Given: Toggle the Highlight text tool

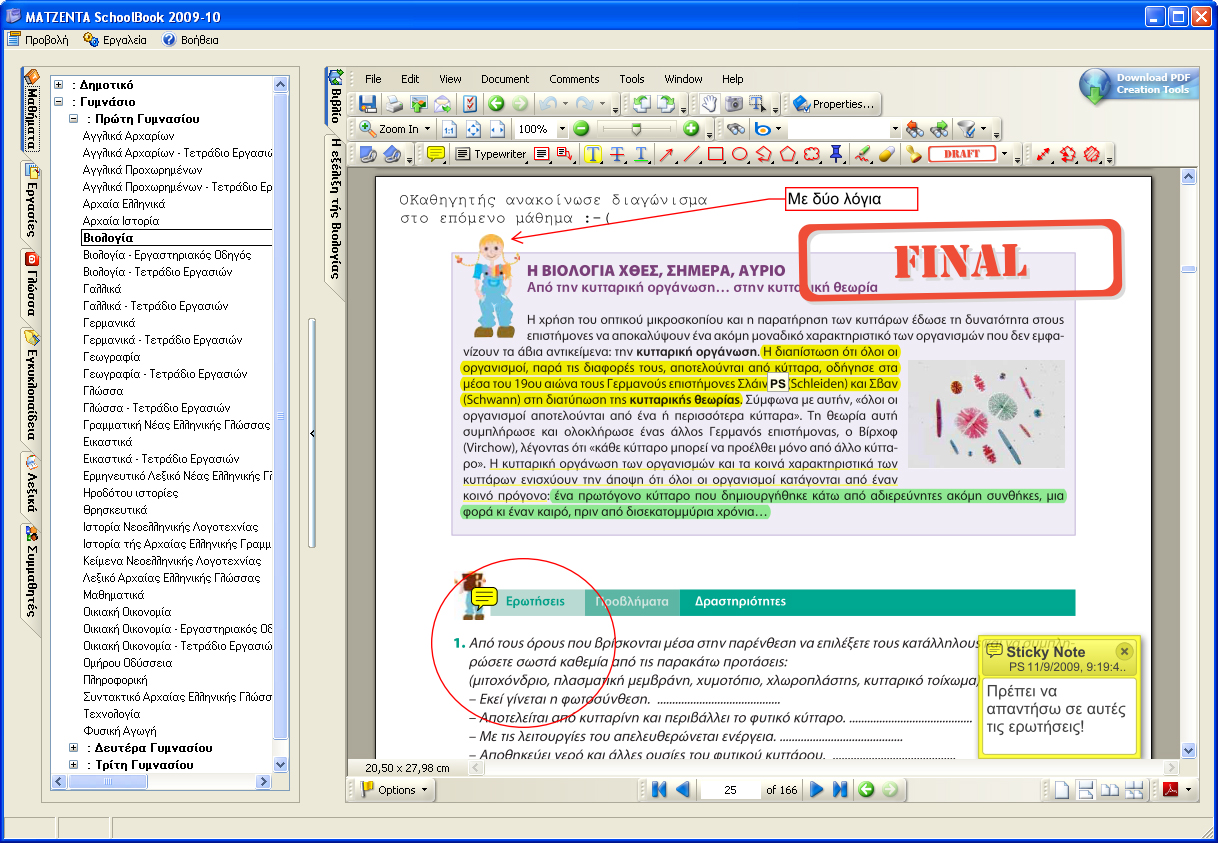Looking at the screenshot, I should click(593, 154).
